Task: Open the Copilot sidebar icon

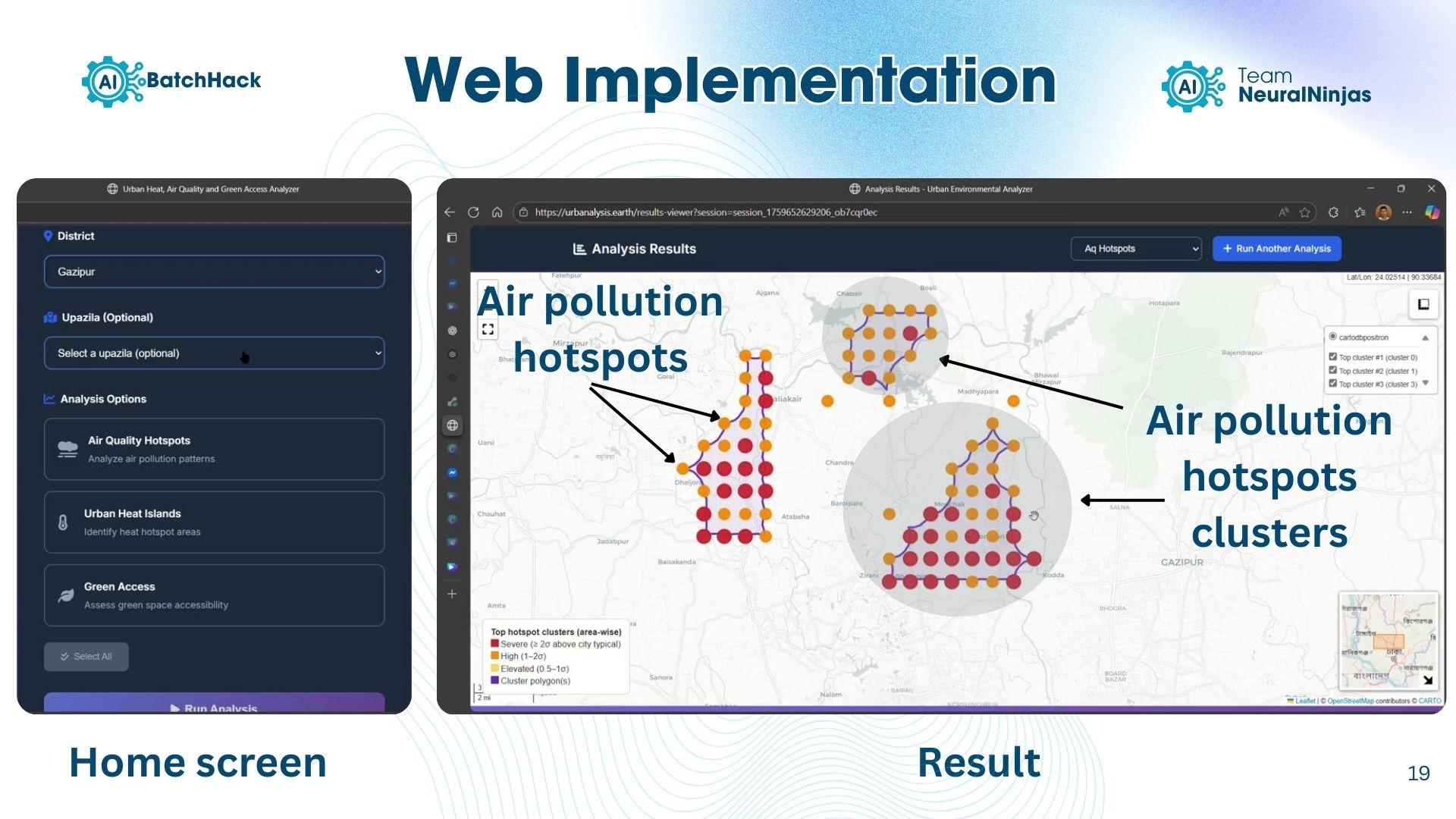Action: point(1432,212)
